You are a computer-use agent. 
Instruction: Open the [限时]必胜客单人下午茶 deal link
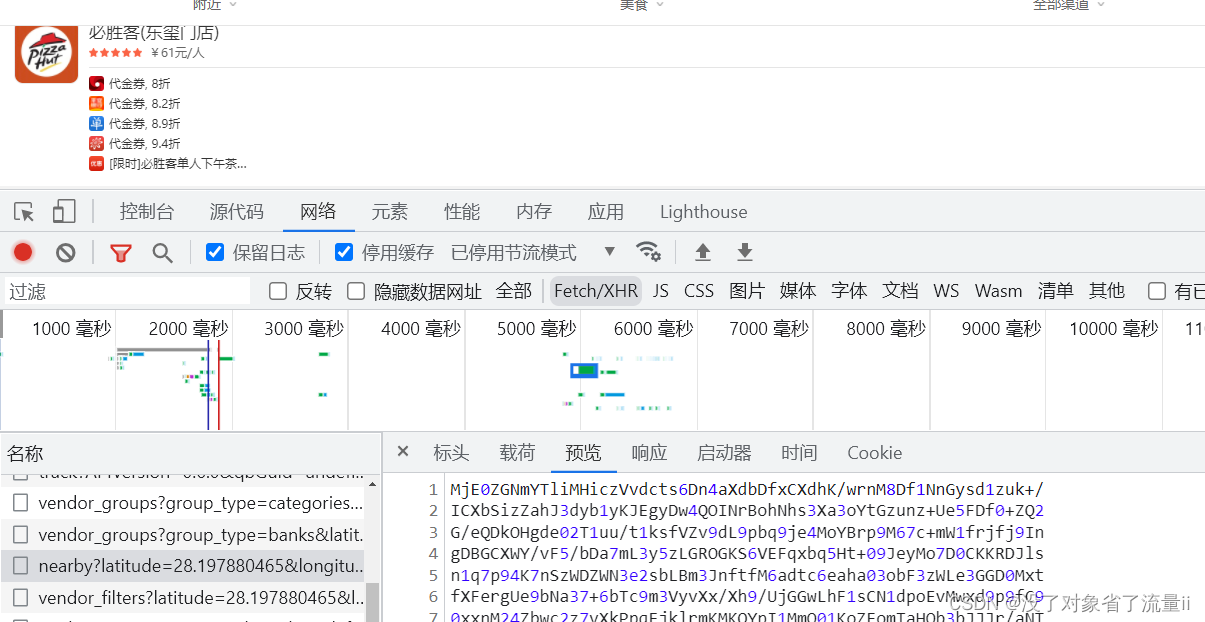(178, 164)
